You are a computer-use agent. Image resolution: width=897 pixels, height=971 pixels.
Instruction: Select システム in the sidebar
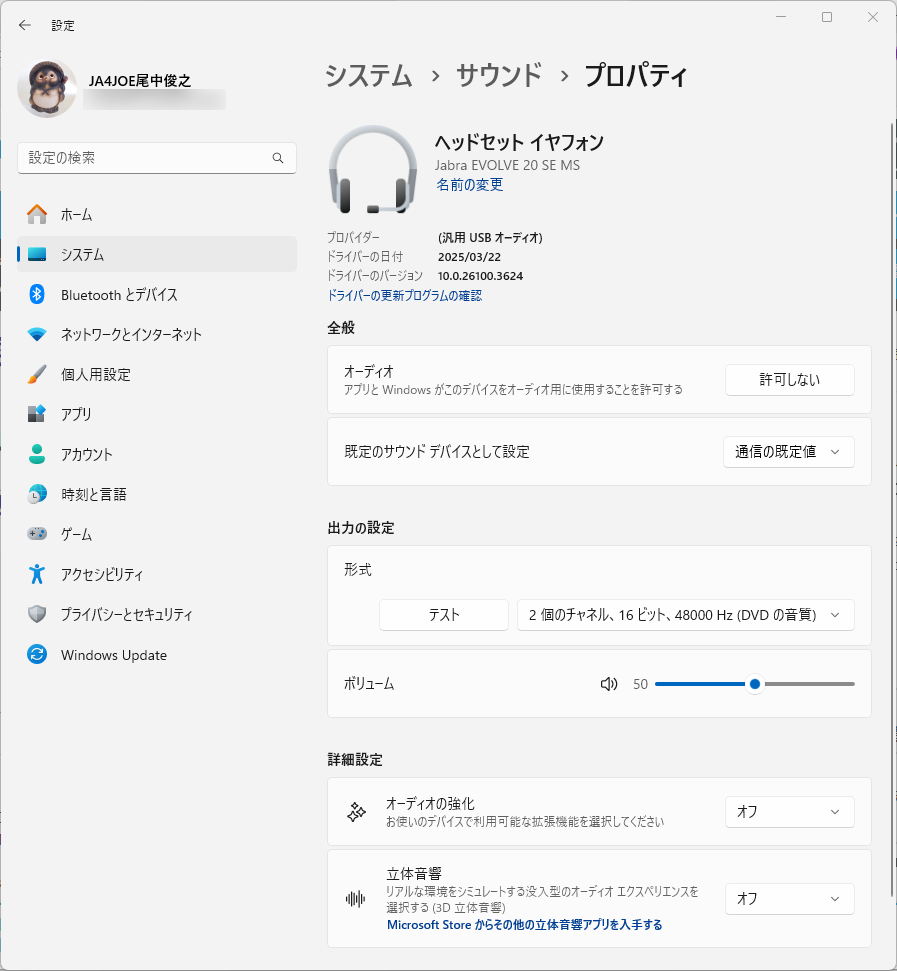click(x=157, y=255)
